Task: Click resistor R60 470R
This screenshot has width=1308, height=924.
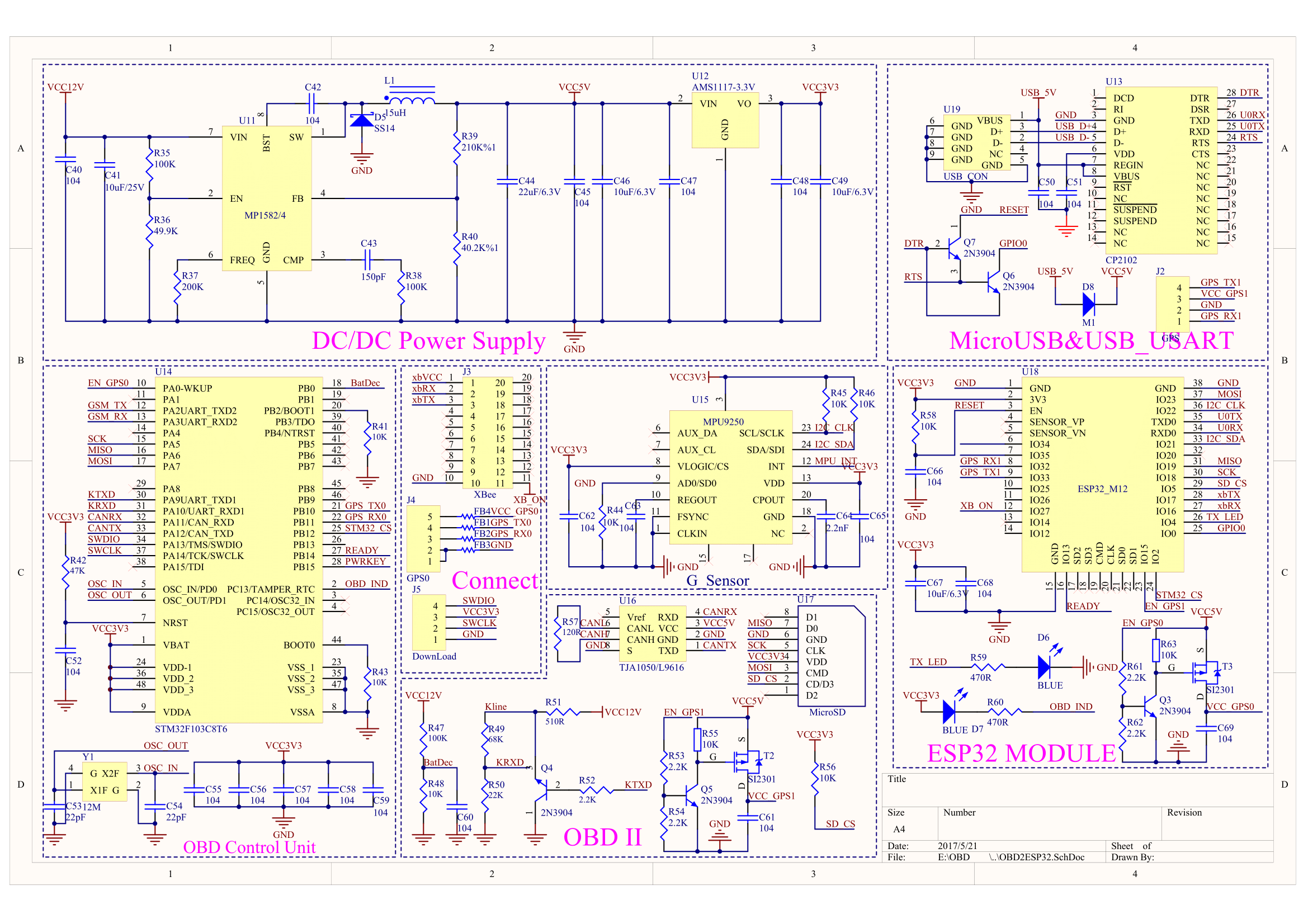Action: (x=1005, y=712)
